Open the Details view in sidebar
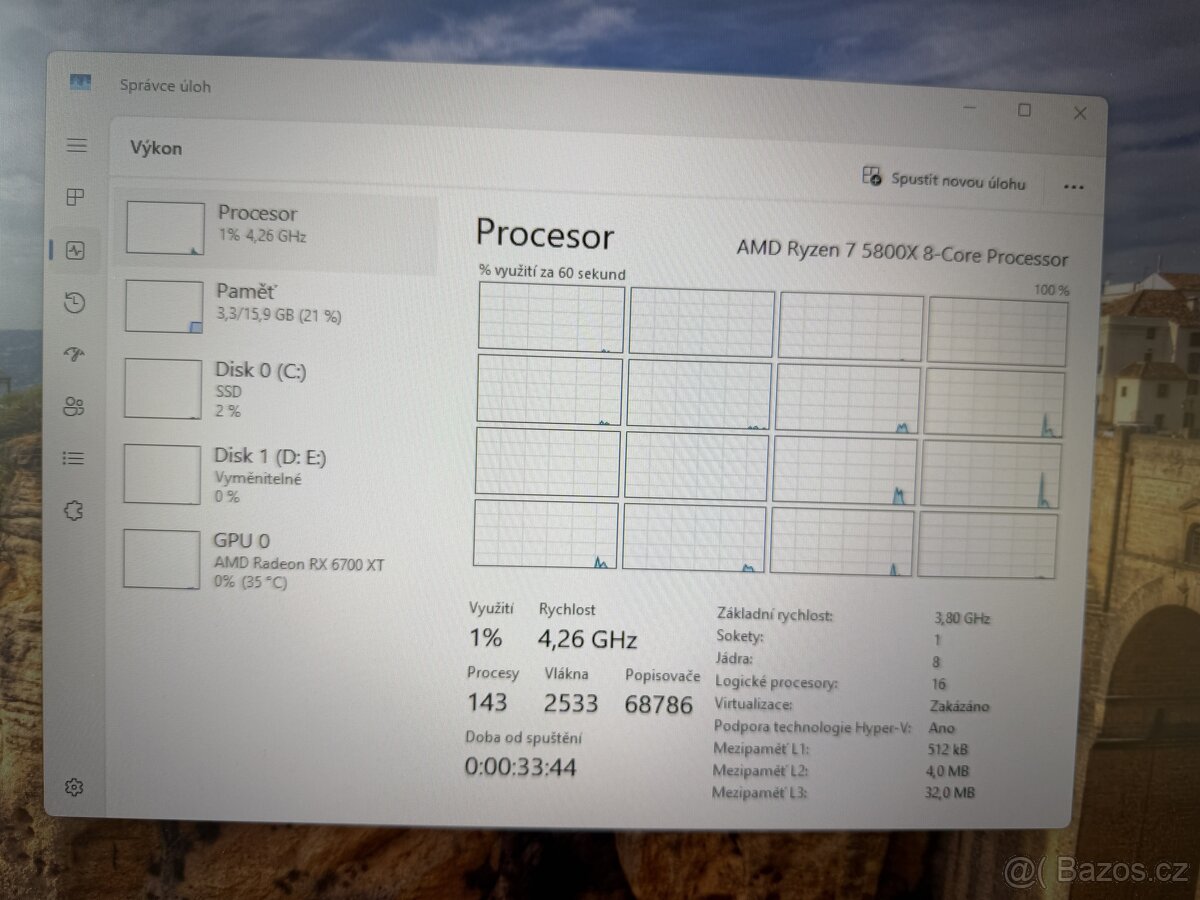Viewport: 1200px width, 900px height. [x=75, y=457]
